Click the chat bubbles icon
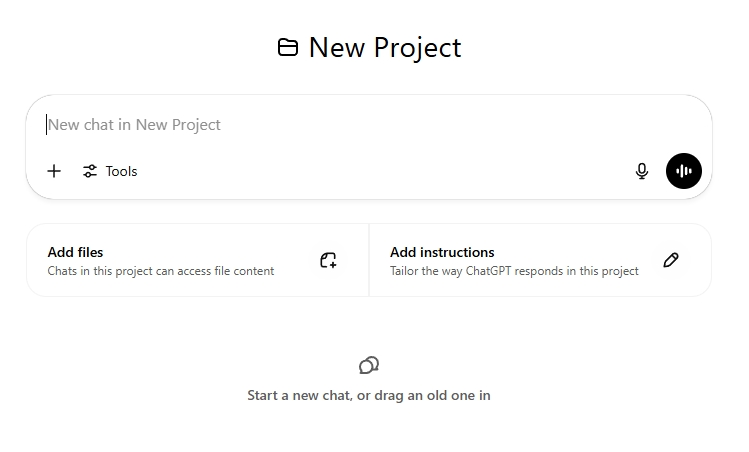The width and height of the screenshot is (749, 452). [369, 365]
